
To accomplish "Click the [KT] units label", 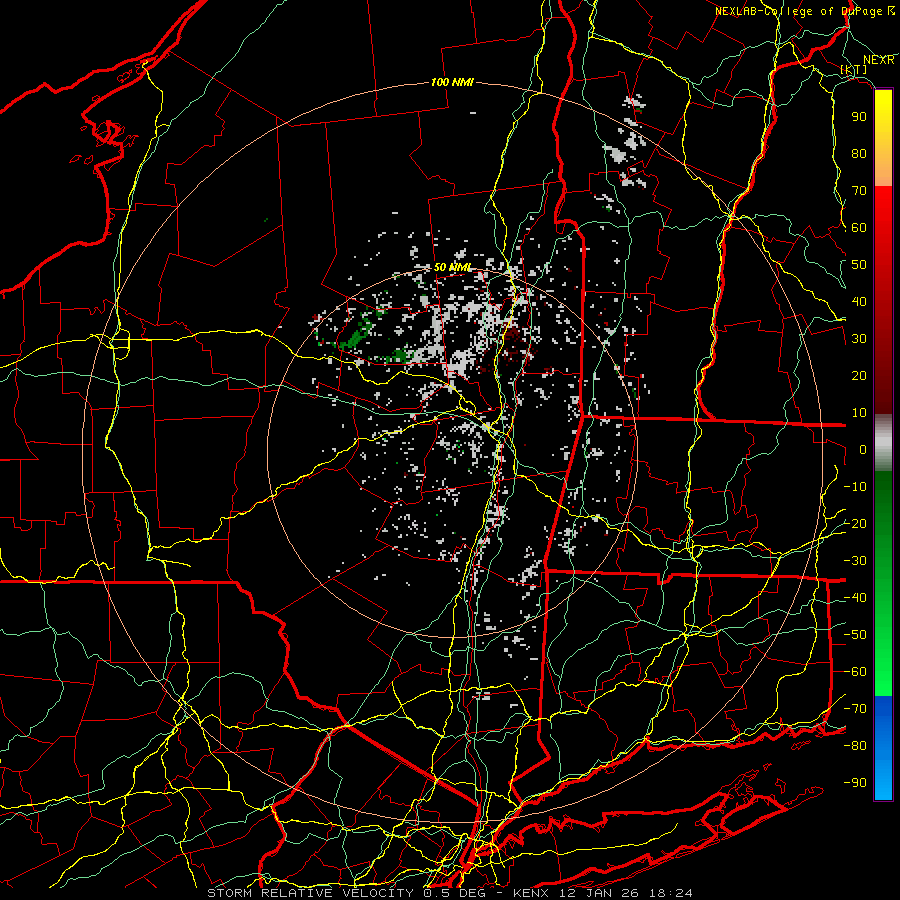I will click(854, 69).
